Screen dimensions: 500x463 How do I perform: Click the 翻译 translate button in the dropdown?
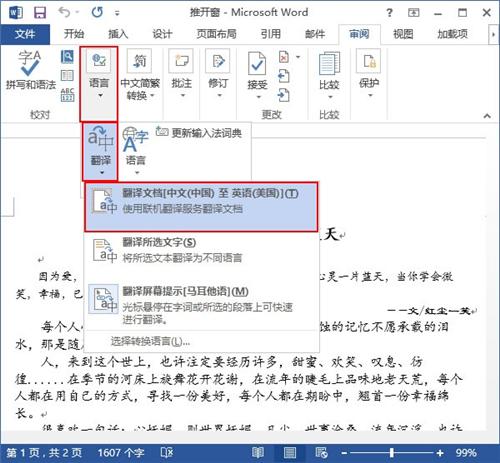tap(101, 151)
